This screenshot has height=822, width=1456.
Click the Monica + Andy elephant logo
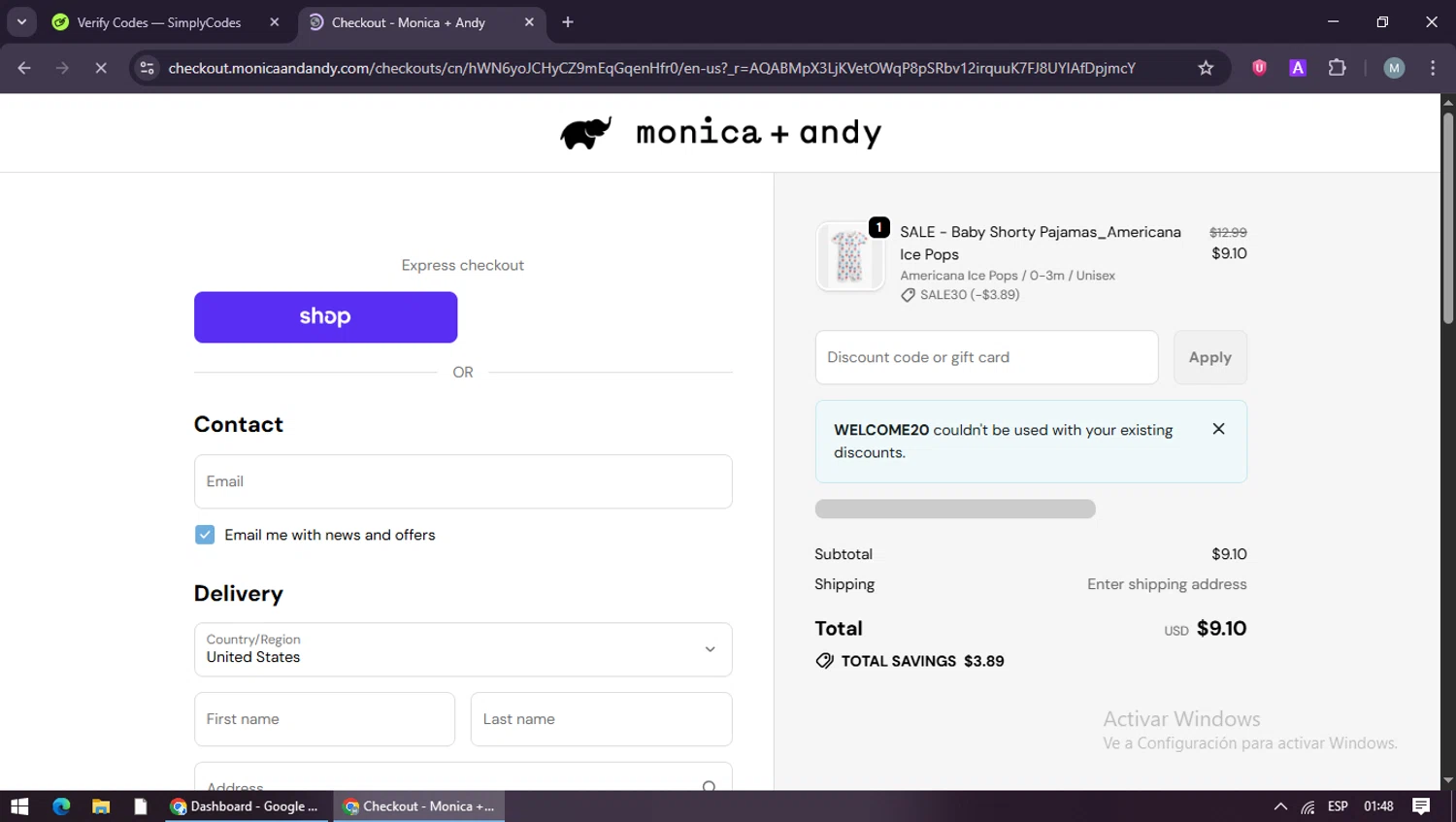pyautogui.click(x=586, y=133)
